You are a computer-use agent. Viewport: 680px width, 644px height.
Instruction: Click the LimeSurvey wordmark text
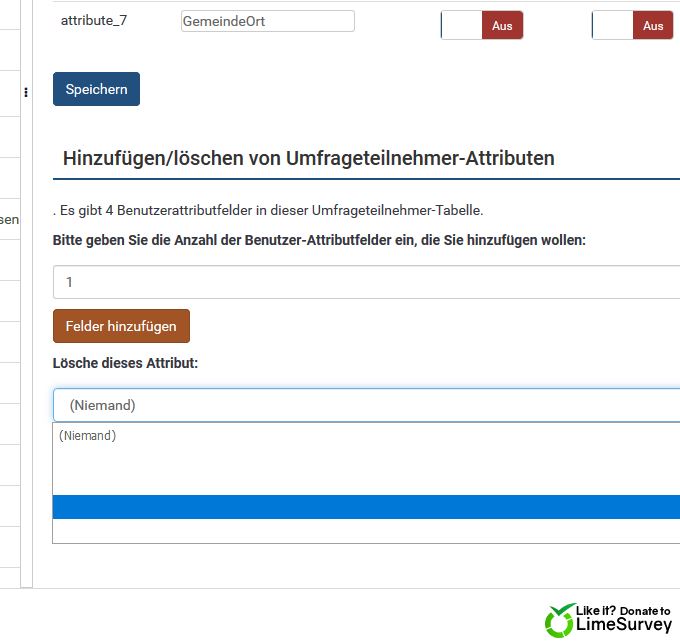click(625, 626)
